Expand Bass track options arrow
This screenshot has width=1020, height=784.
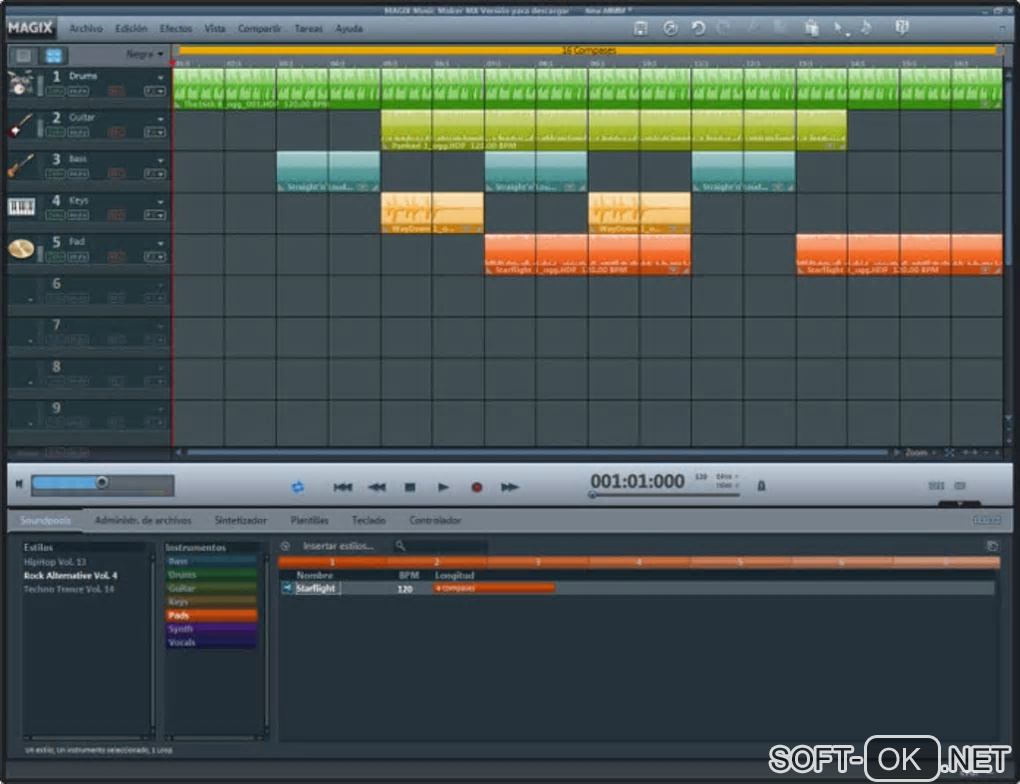pos(161,160)
